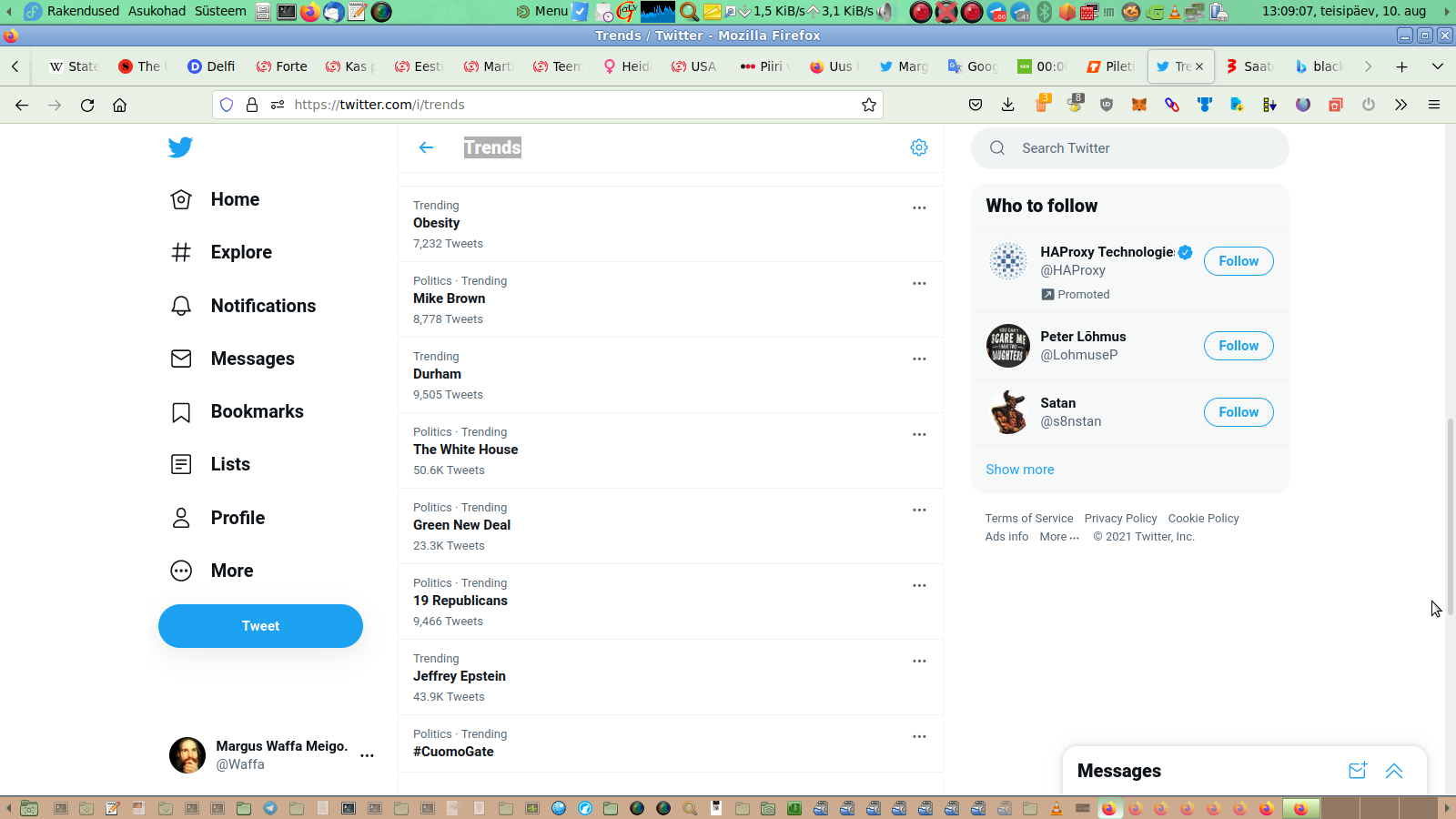
Task: Show more Firefox toolbar tools
Action: coord(1401,105)
